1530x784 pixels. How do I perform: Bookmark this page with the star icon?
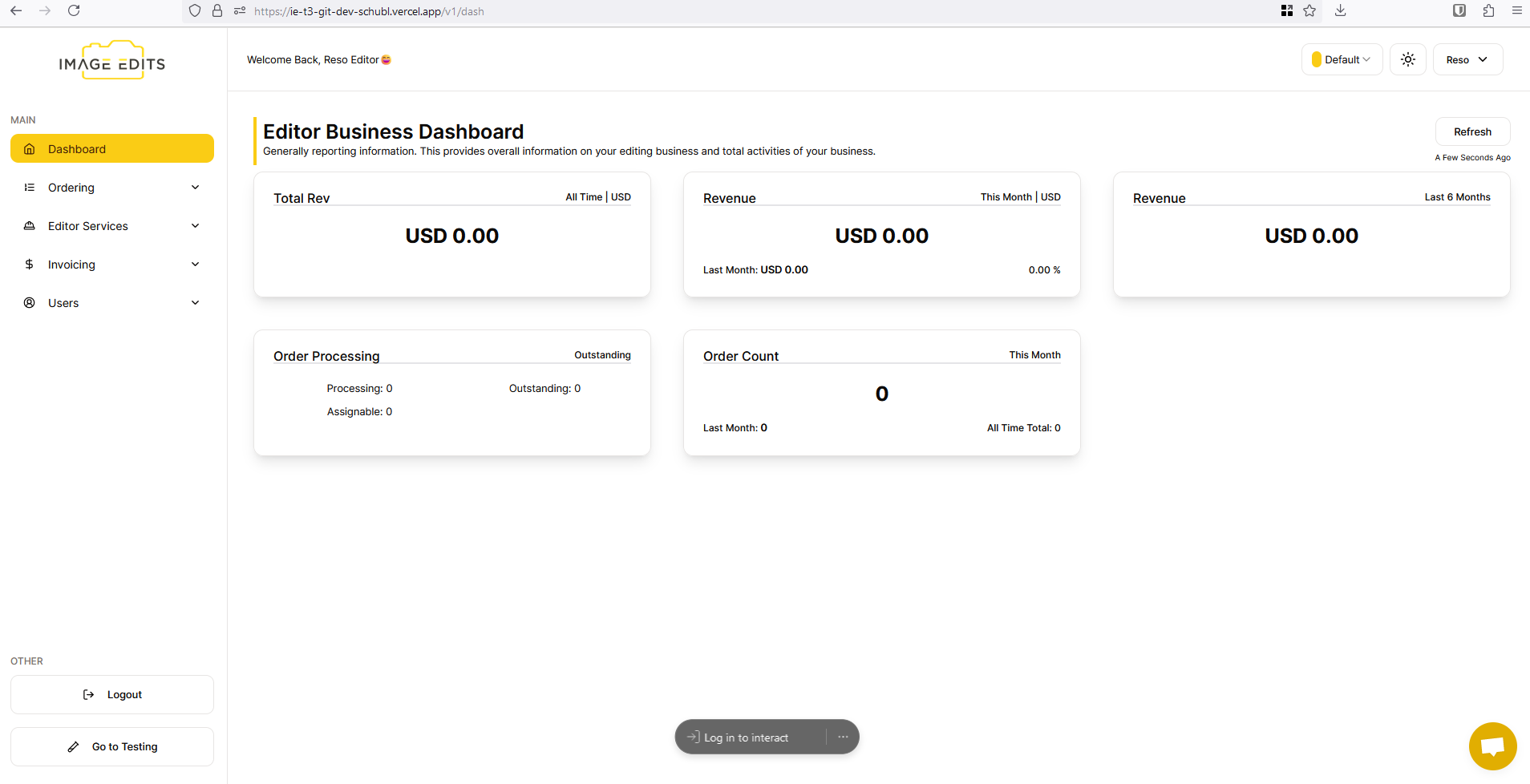[1309, 11]
